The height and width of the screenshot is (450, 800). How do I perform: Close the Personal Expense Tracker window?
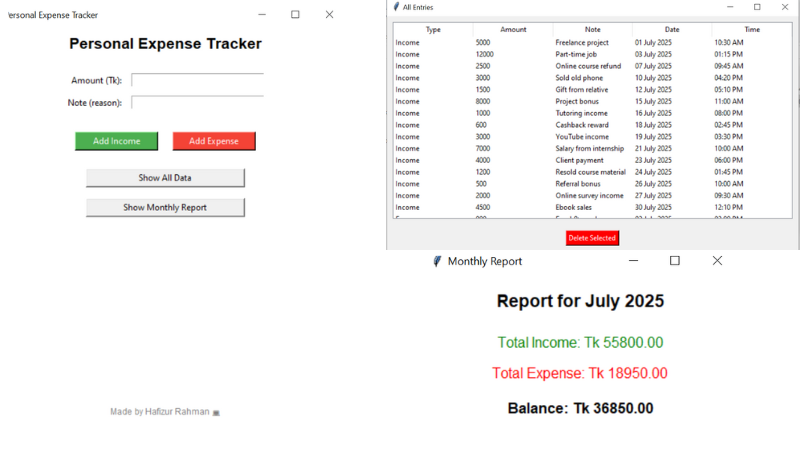[x=329, y=15]
